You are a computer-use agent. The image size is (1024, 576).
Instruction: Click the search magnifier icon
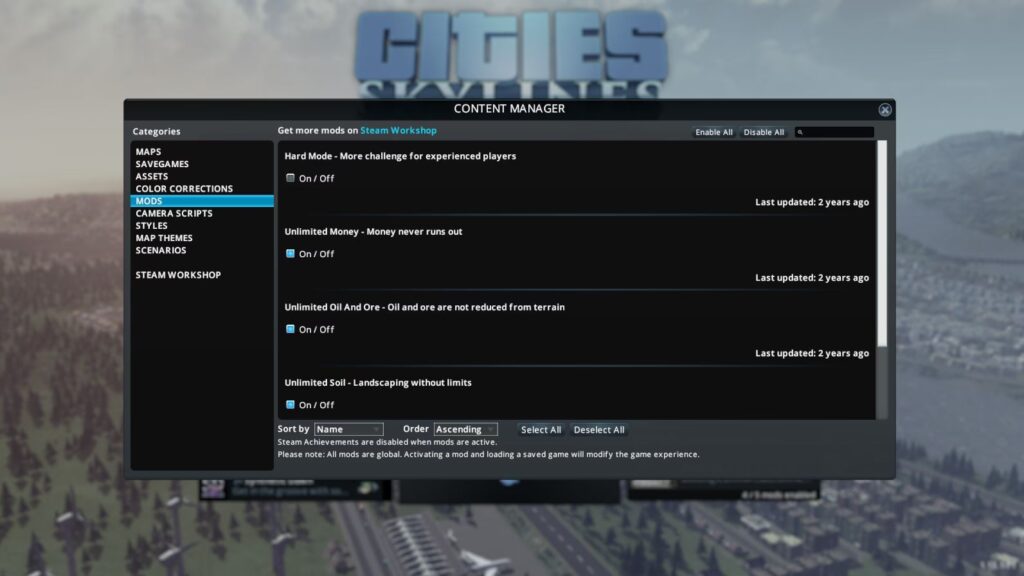800,133
